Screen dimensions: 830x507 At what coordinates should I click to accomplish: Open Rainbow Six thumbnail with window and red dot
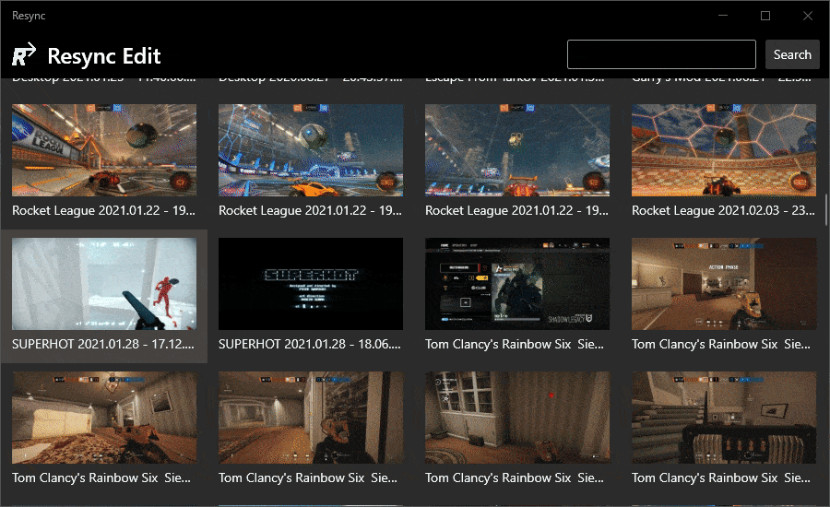(517, 417)
